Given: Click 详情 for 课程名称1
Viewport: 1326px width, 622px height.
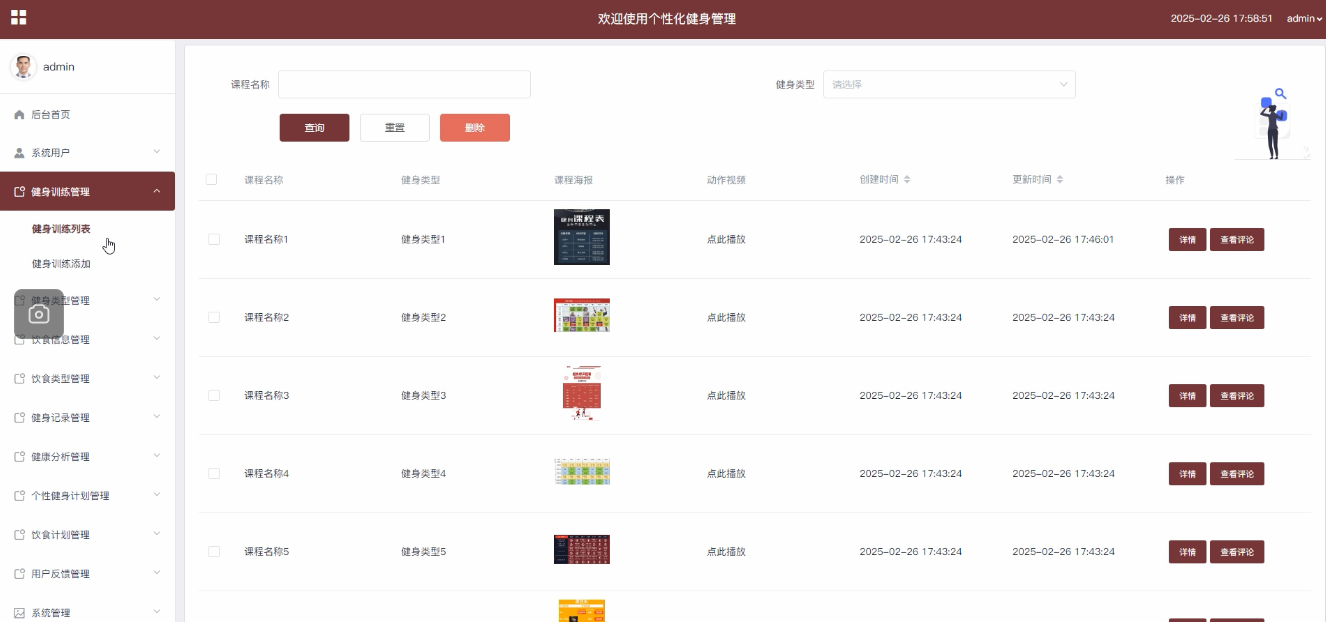Looking at the screenshot, I should click(1187, 240).
